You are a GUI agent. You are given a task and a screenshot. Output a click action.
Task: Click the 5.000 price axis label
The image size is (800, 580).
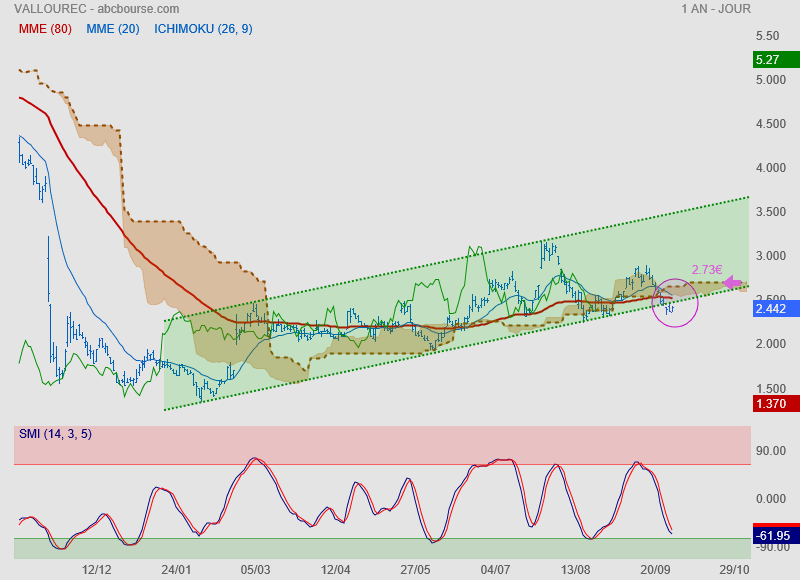pos(771,80)
